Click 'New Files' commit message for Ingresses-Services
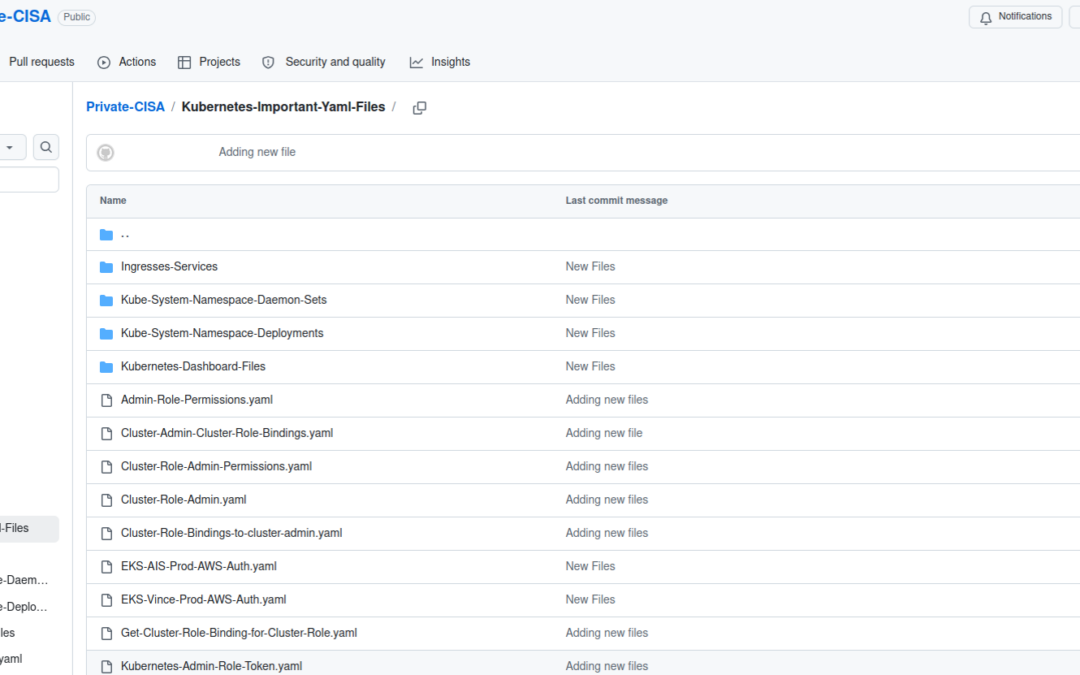The width and height of the screenshot is (1080, 675). point(590,267)
